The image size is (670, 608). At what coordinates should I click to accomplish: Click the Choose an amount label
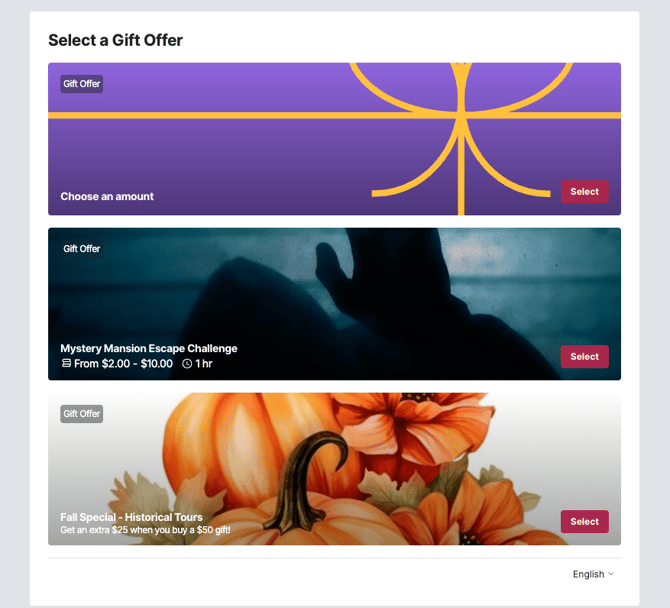point(107,197)
